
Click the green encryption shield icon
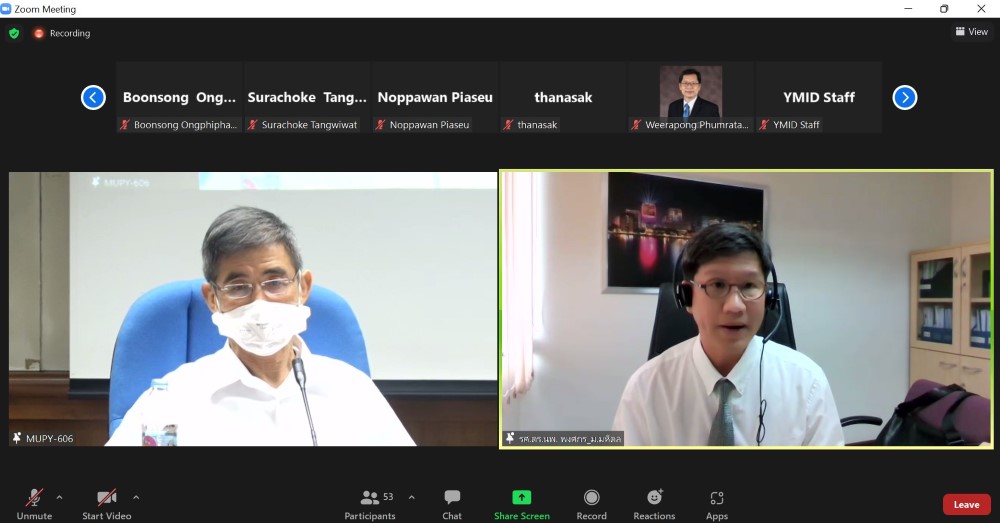pos(14,33)
